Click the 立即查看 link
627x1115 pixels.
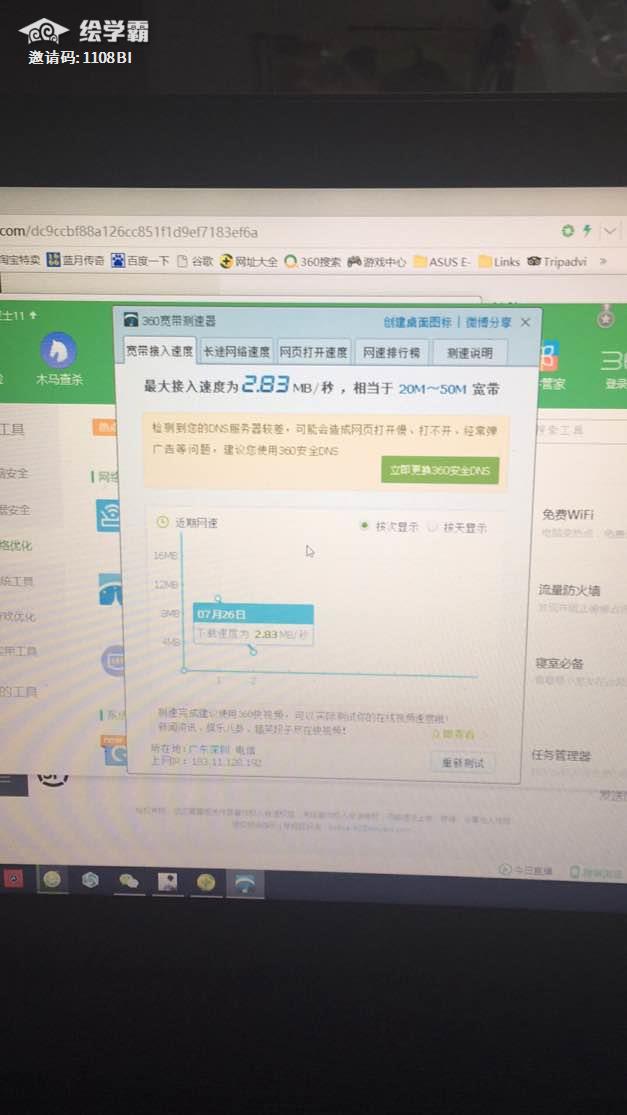(454, 733)
